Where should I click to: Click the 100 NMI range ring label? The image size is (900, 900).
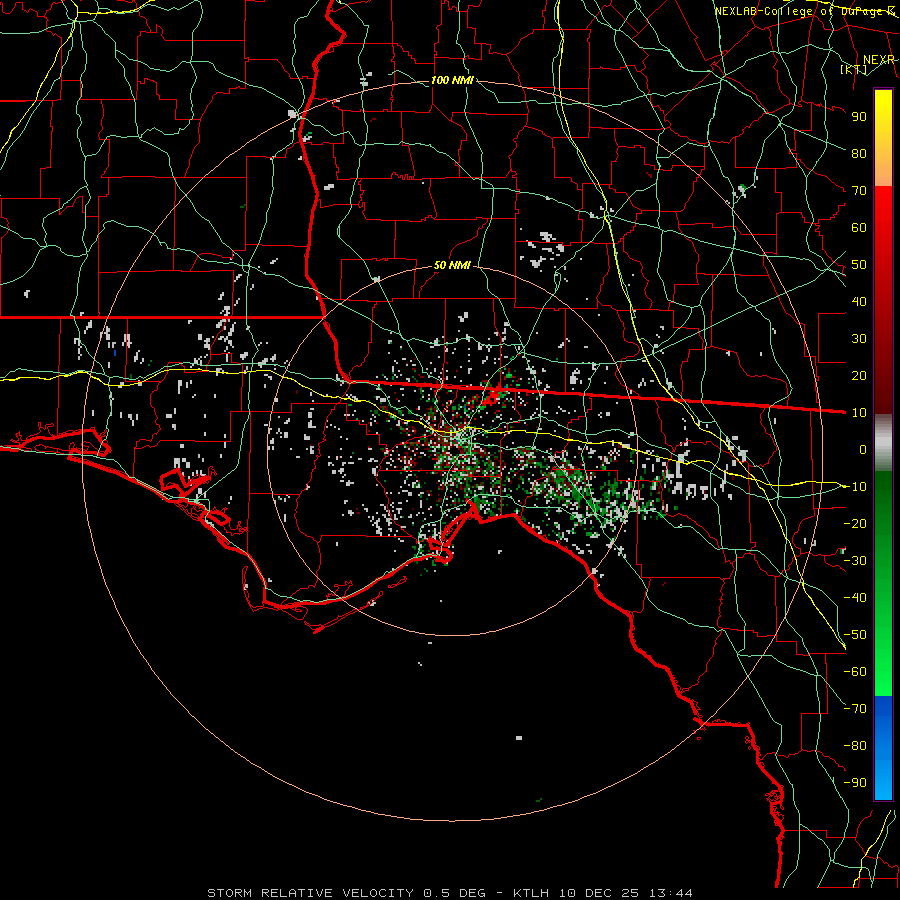point(452,80)
